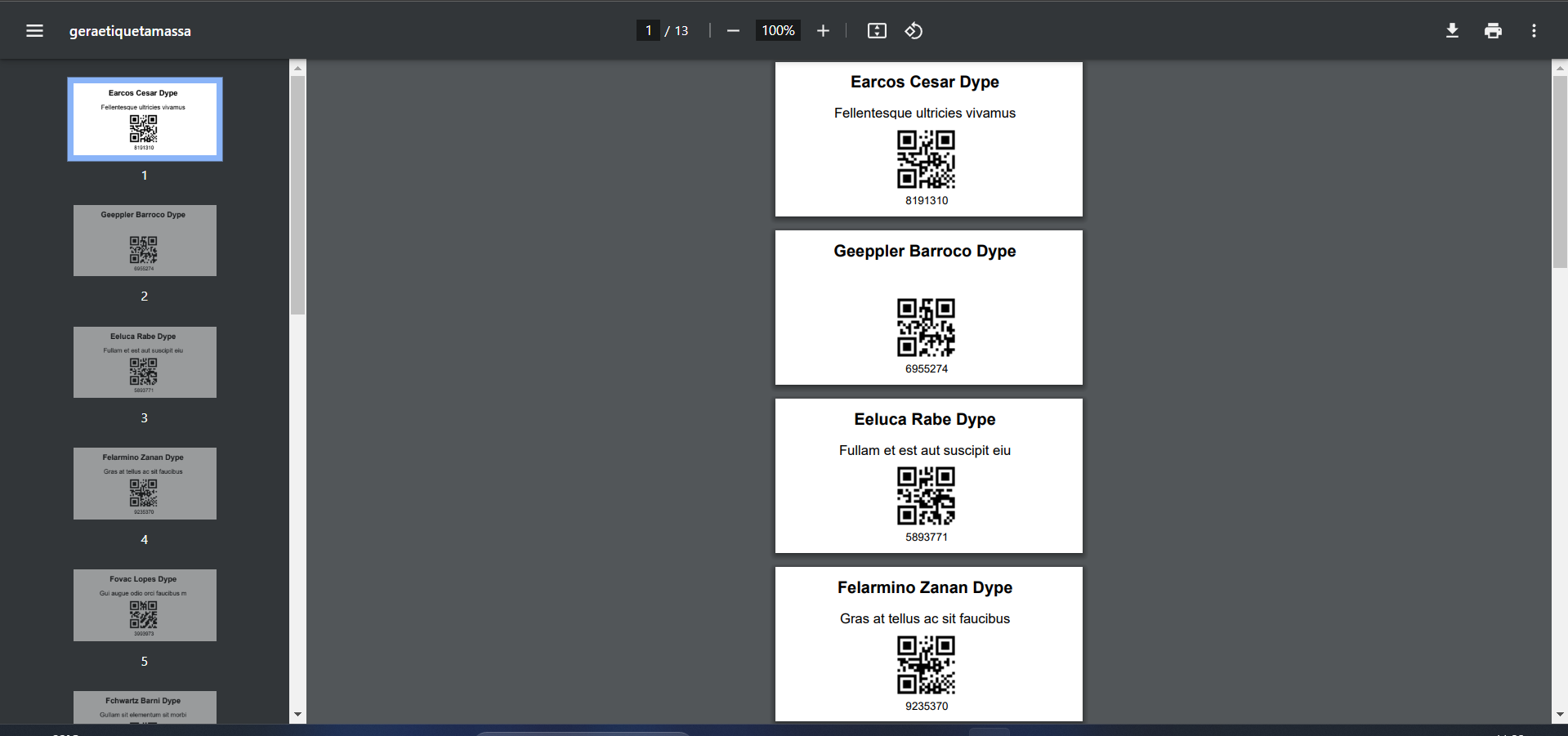1568x736 pixels.
Task: Select page 2 thumbnail Geeppler Barroco Dype
Action: click(145, 240)
